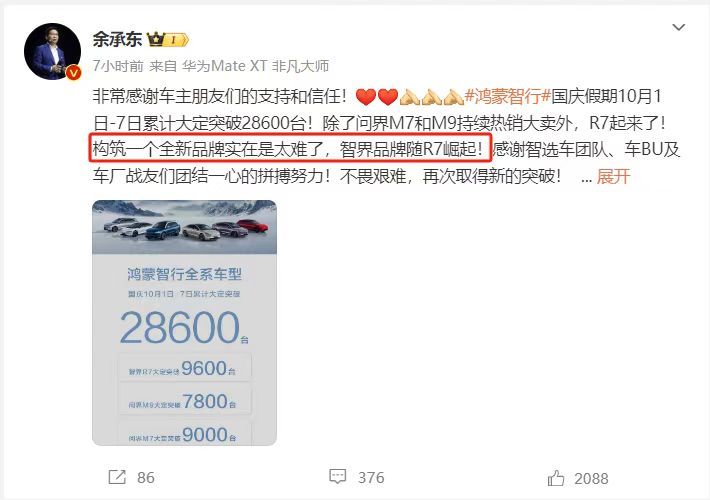Like the post with thumbs-up icon
The height and width of the screenshot is (500, 710).
[x=556, y=478]
